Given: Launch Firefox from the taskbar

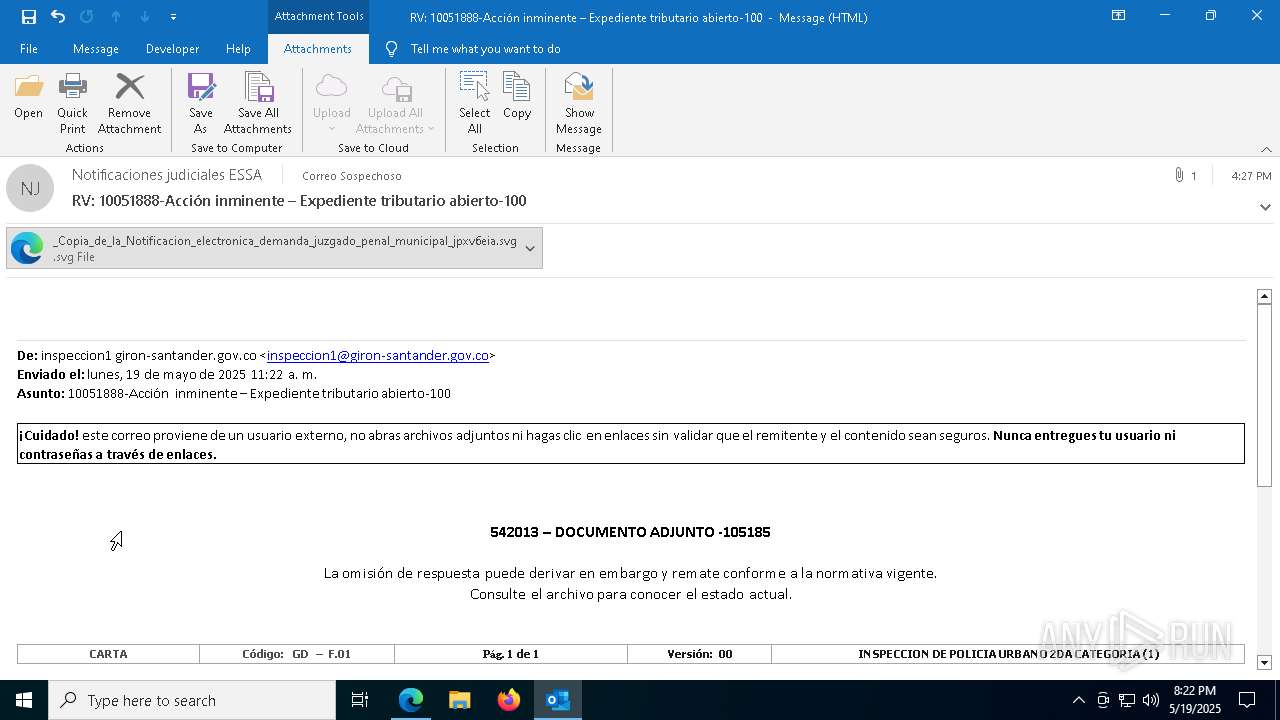Looking at the screenshot, I should tap(509, 700).
